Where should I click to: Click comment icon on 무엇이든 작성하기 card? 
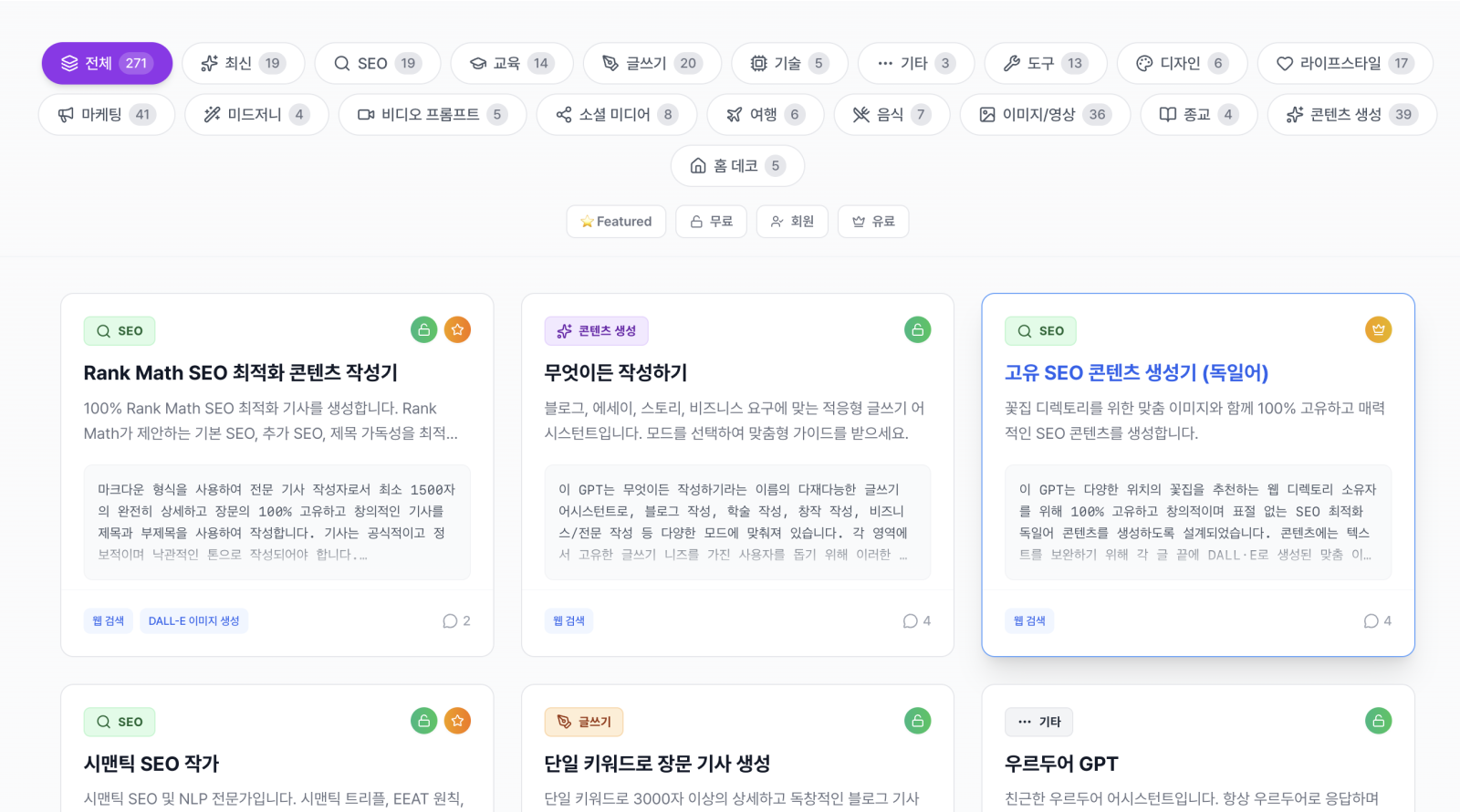pos(910,621)
